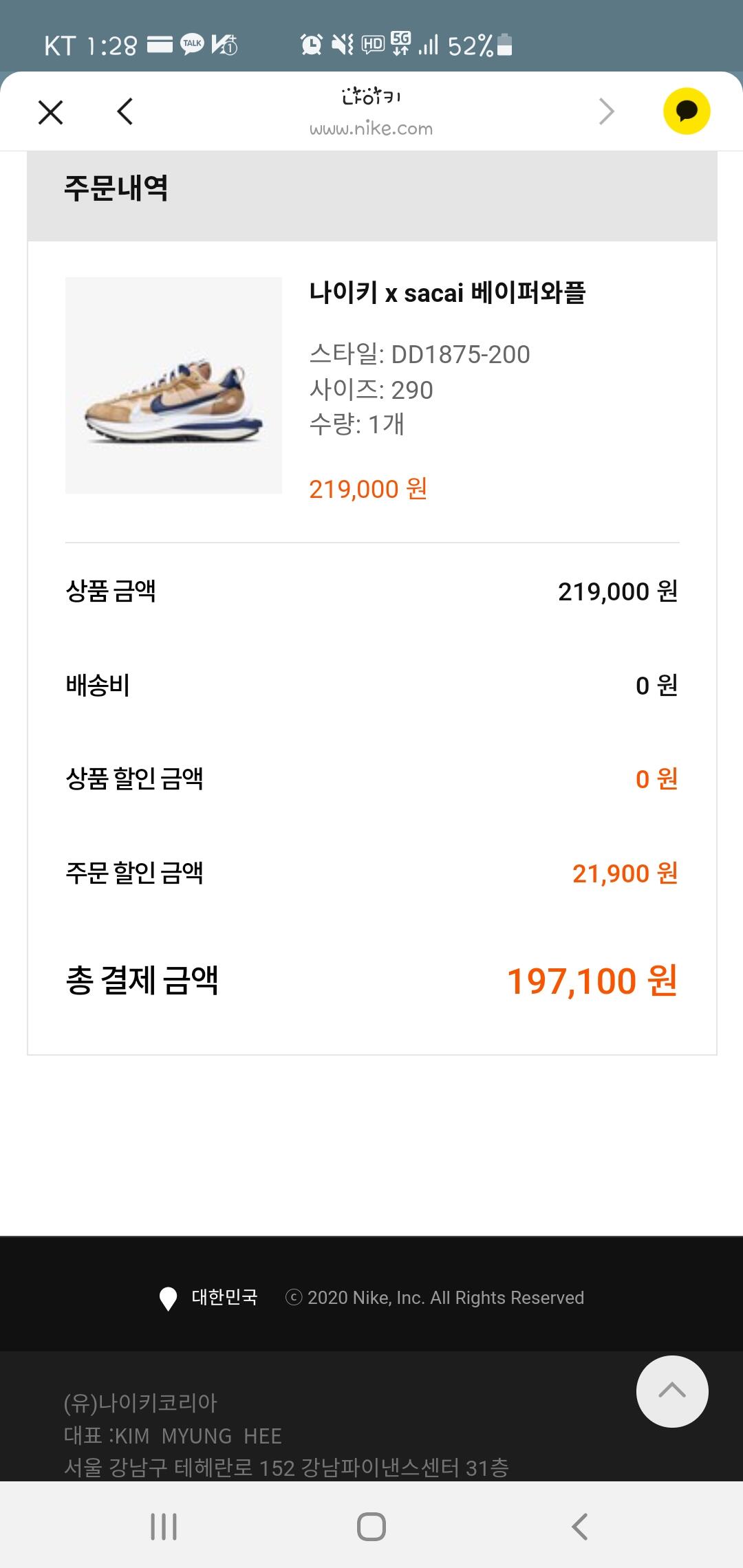This screenshot has height=1568, width=743.
Task: Tap the Android home button
Action: [x=371, y=1527]
